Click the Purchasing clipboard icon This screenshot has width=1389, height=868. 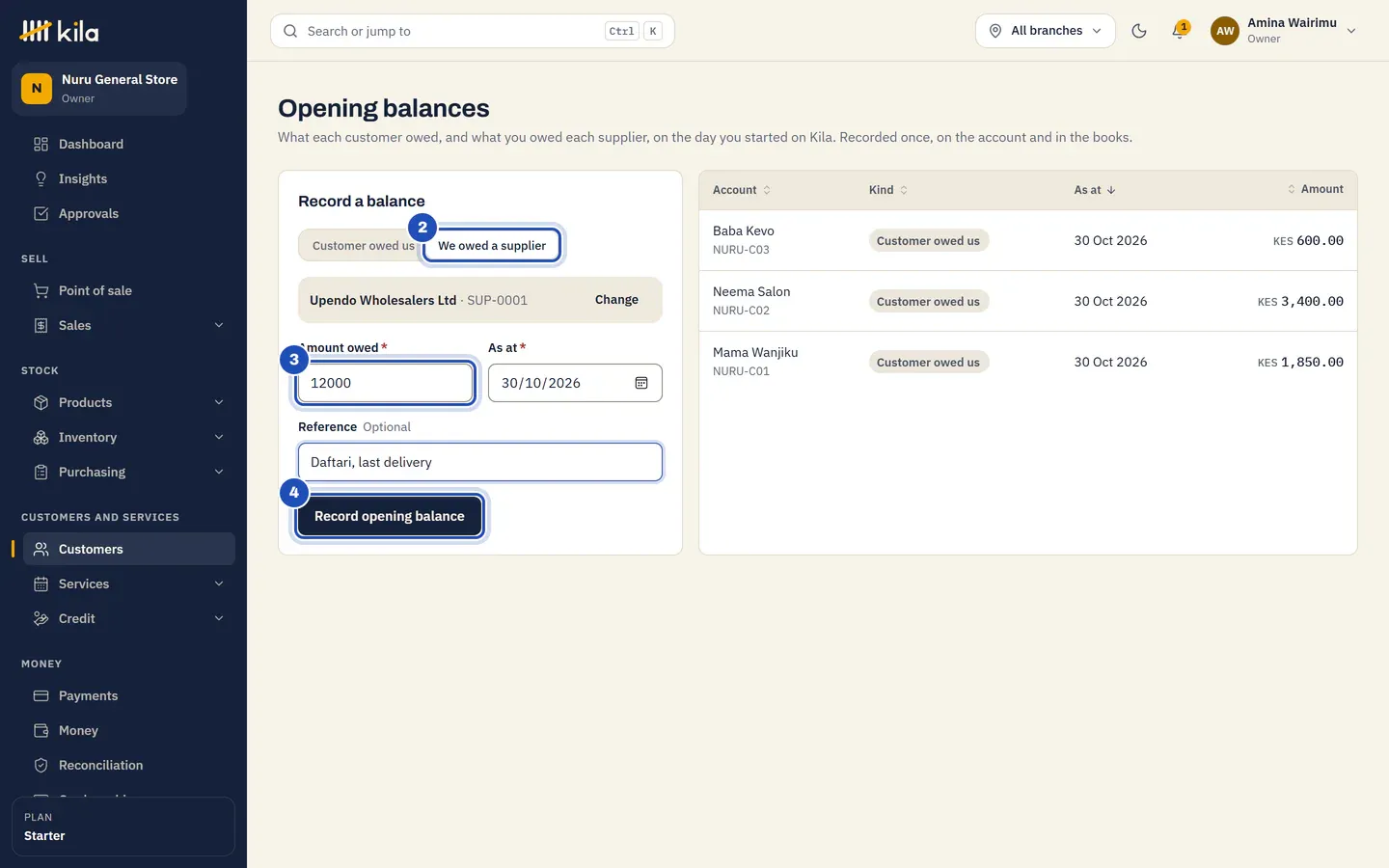41,473
